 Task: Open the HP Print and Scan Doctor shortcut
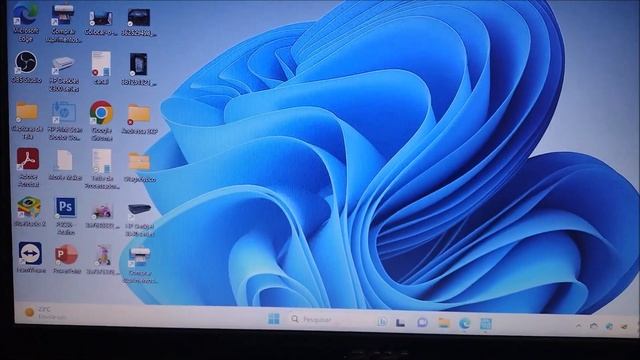click(64, 120)
